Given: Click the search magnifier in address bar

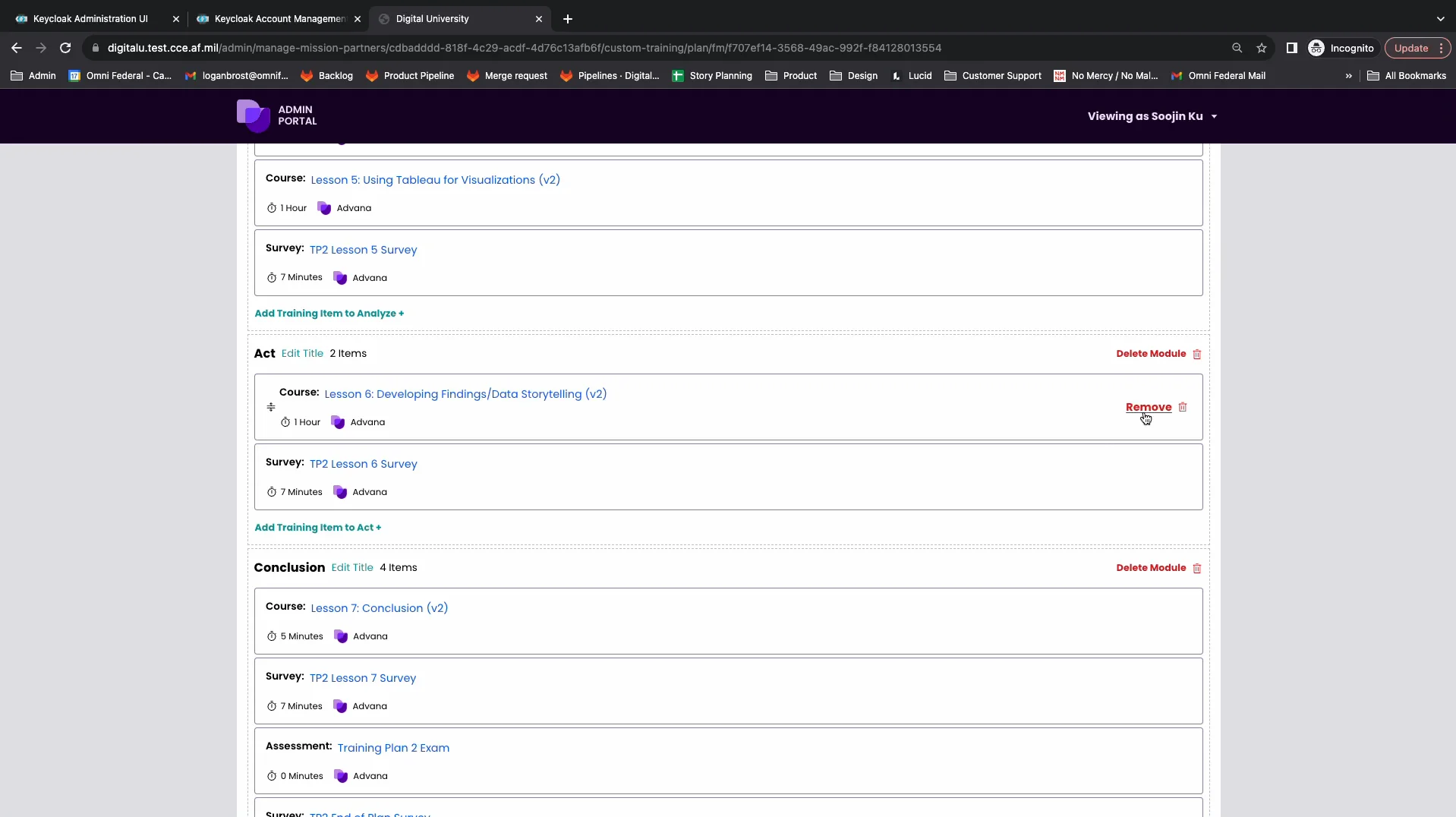Looking at the screenshot, I should tap(1237, 48).
